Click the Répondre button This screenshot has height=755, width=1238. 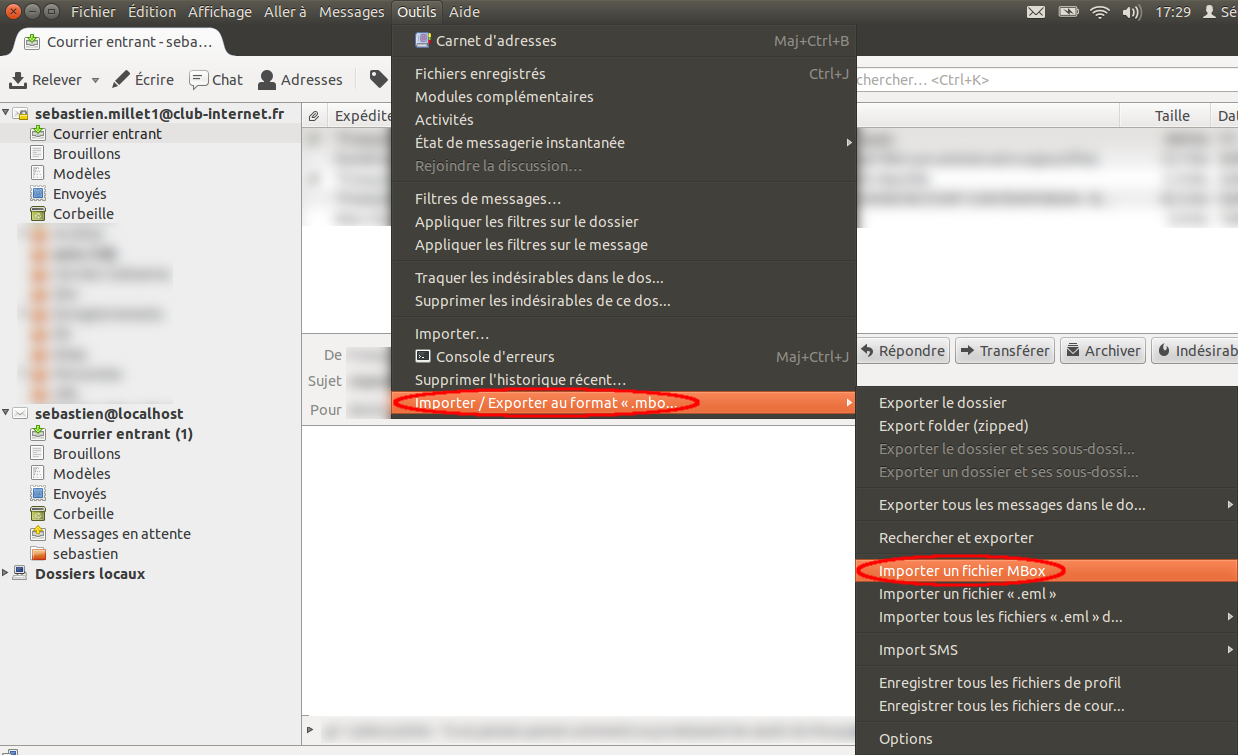click(x=903, y=350)
